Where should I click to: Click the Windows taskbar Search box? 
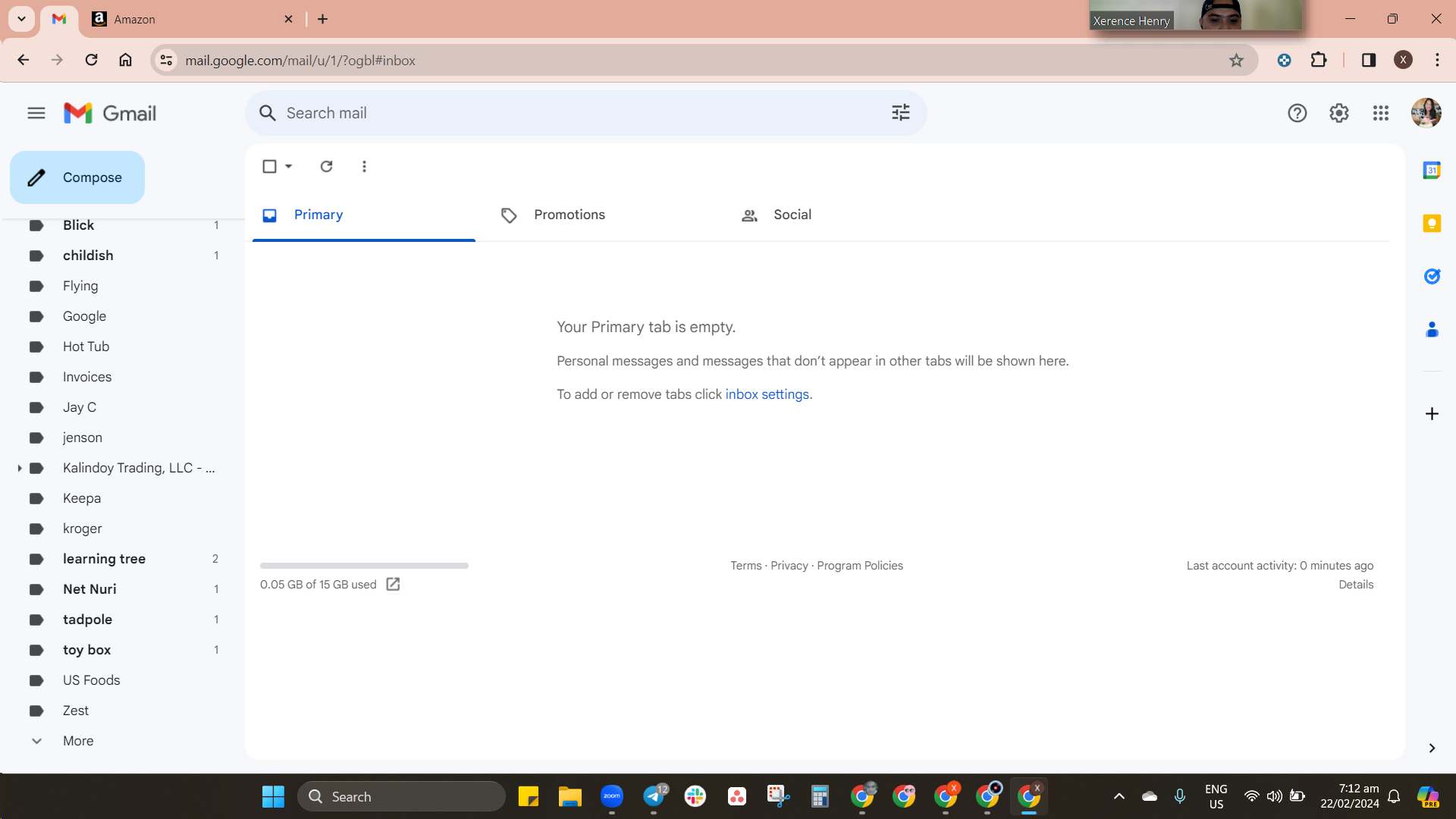click(x=401, y=796)
